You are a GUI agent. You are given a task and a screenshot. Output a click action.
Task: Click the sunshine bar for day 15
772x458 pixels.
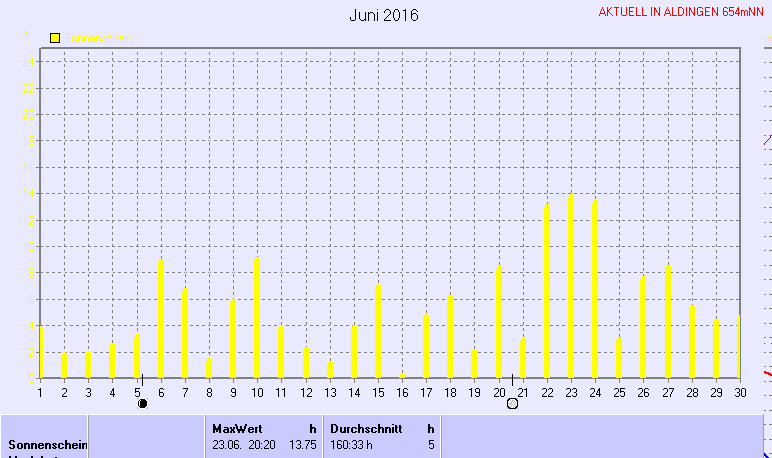378,331
